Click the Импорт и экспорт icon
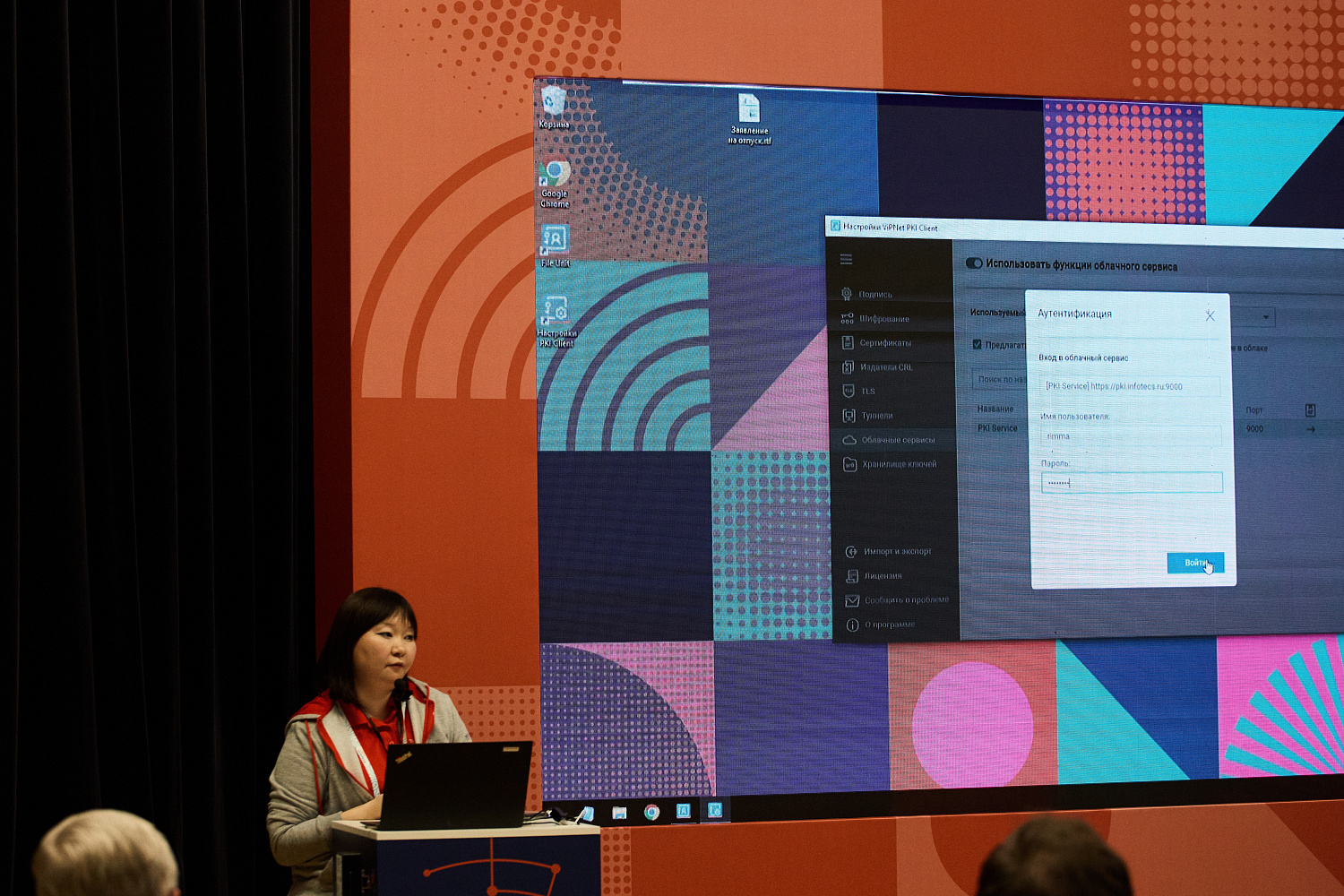 pos(851,552)
